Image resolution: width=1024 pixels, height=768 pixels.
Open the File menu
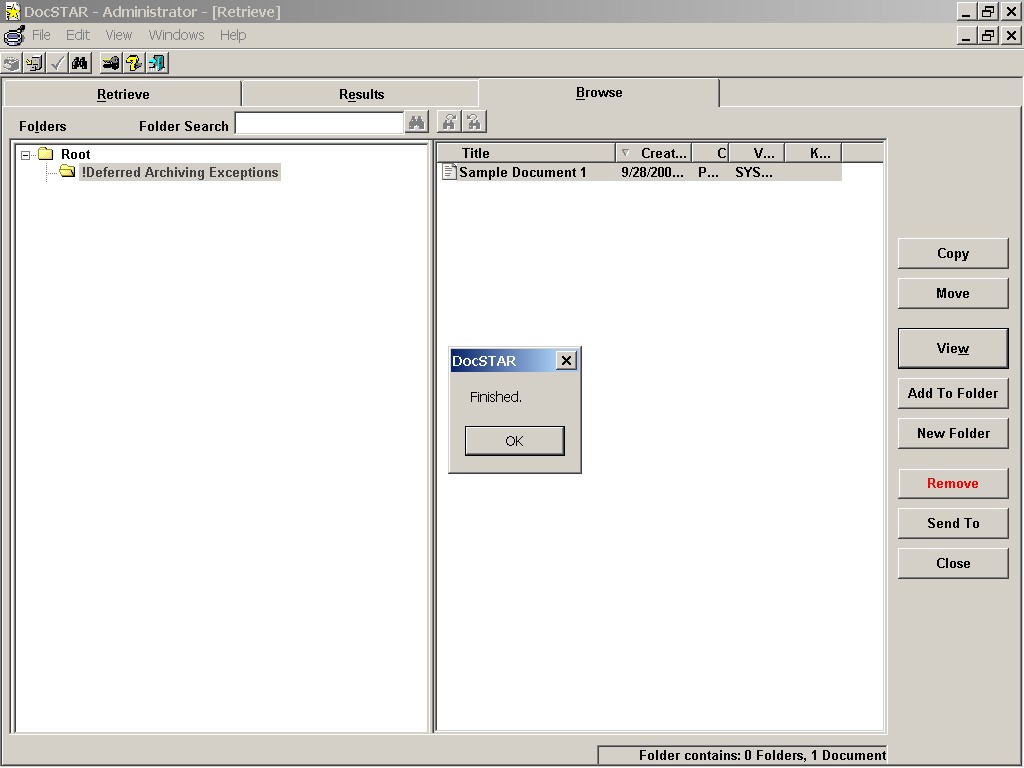[41, 35]
